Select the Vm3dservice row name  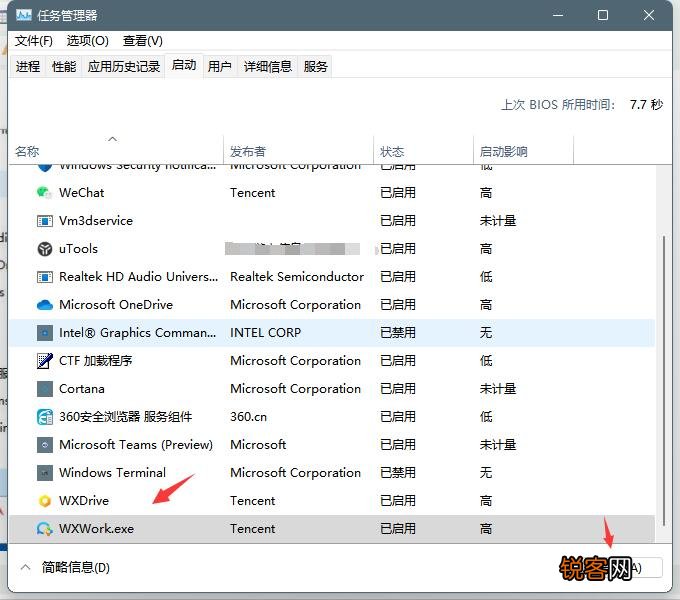point(96,221)
